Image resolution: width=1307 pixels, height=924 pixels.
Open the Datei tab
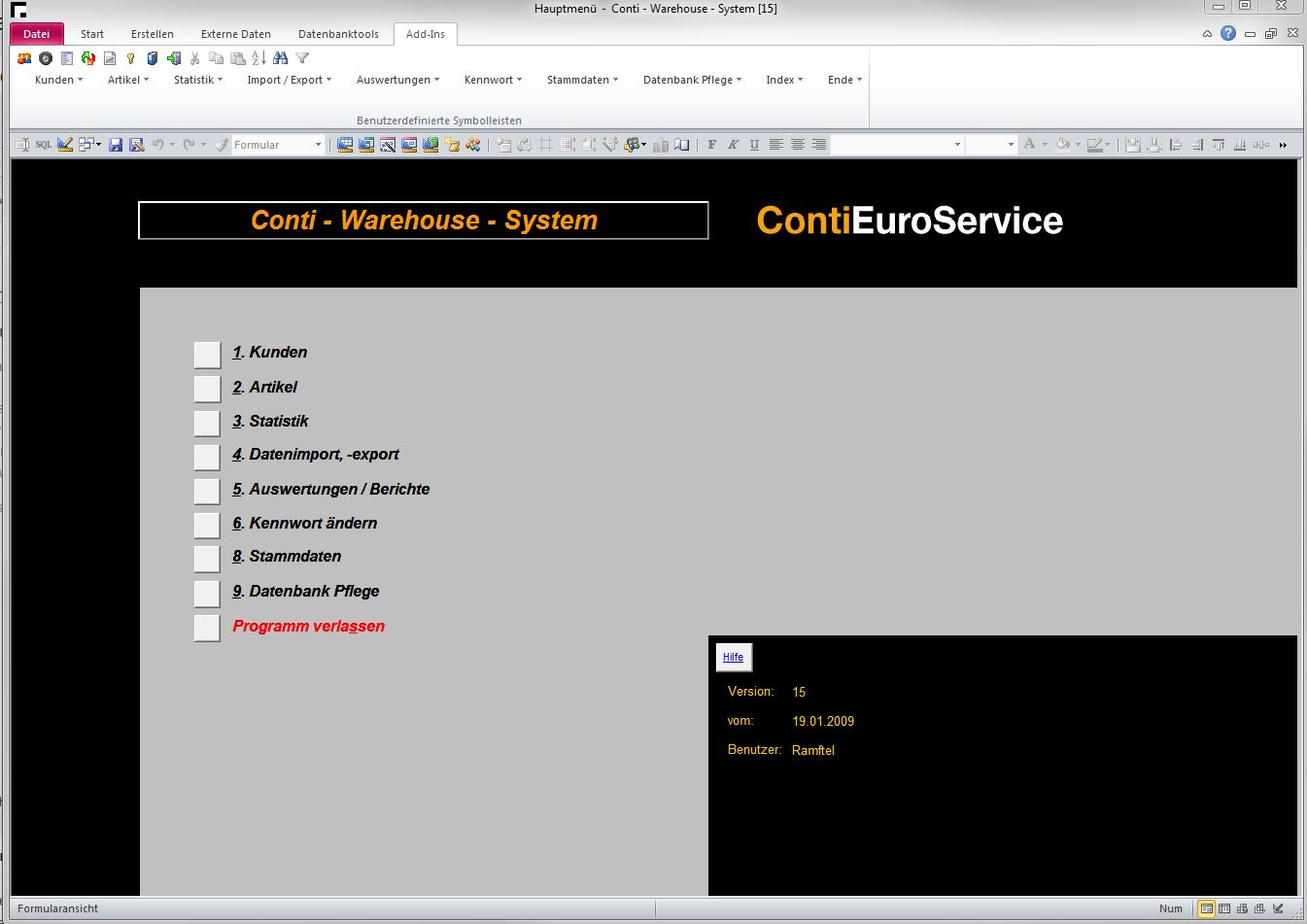tap(37, 34)
